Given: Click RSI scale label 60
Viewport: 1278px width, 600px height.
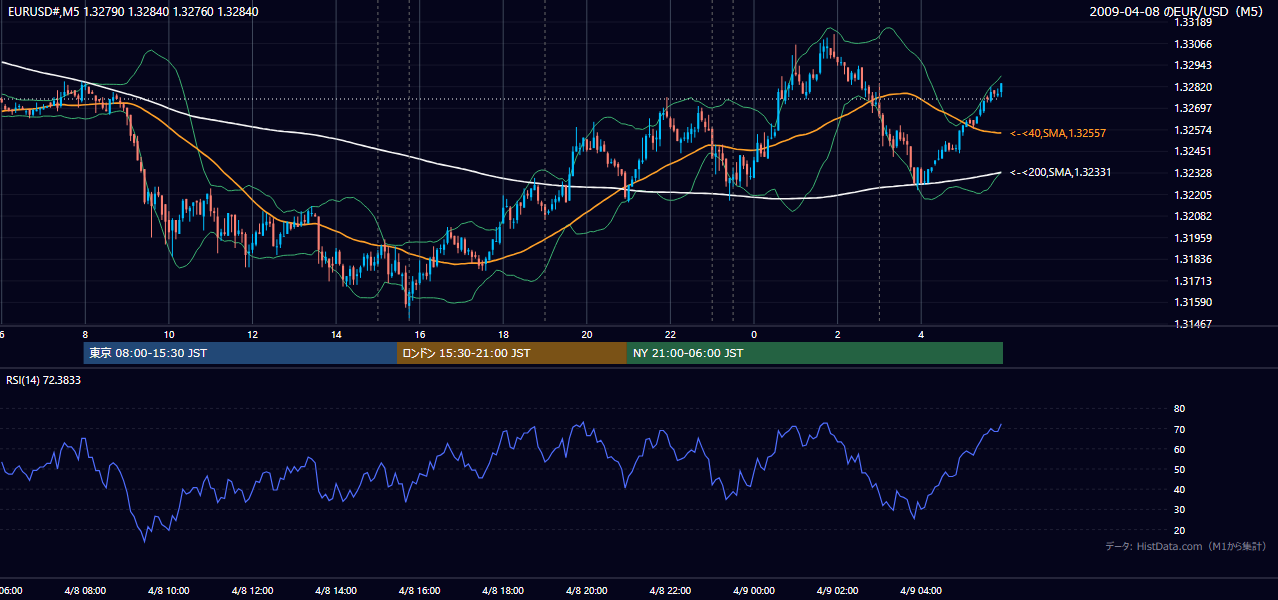Looking at the screenshot, I should pos(1180,449).
